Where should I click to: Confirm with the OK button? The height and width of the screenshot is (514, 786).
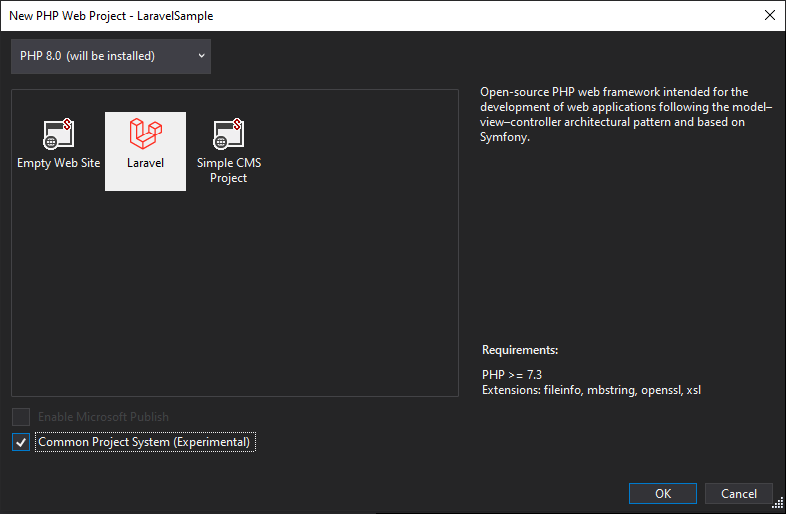[663, 493]
